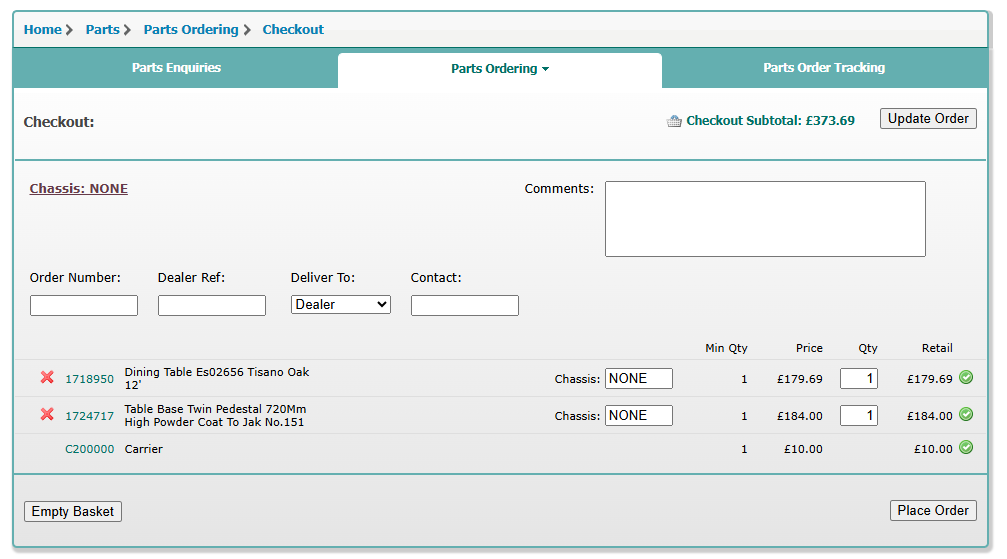The height and width of the screenshot is (559, 1007).
Task: Click the Price column header
Action: tap(809, 348)
